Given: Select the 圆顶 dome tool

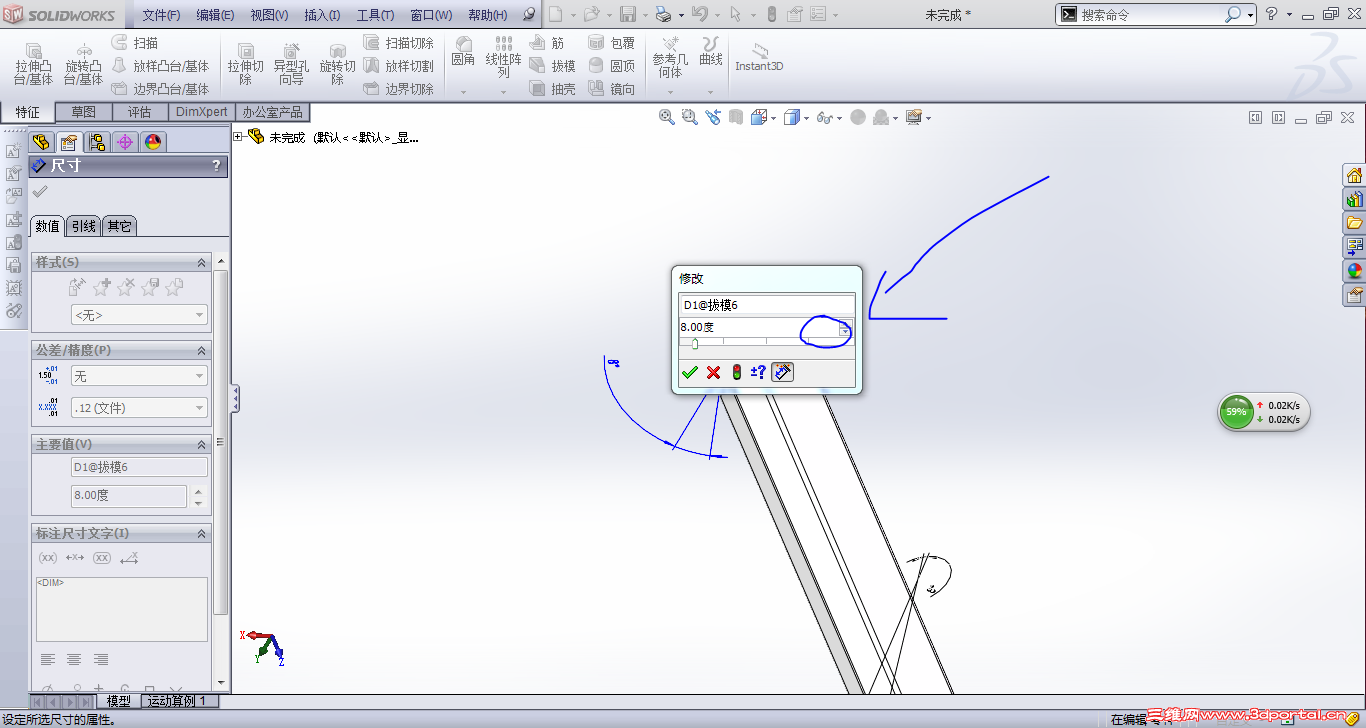Looking at the screenshot, I should coord(612,66).
